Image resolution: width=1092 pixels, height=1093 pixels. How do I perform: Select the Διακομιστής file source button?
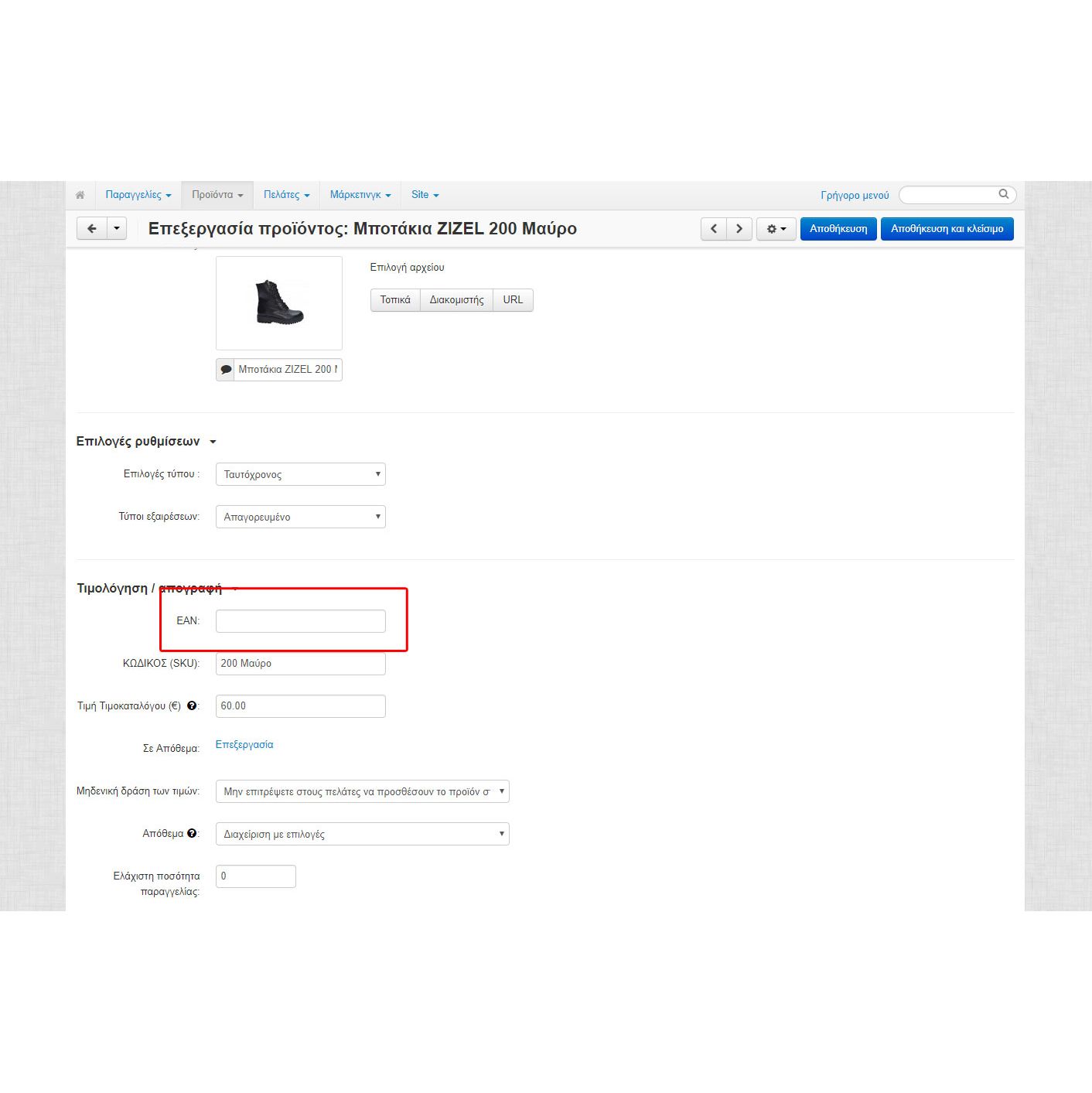[456, 300]
